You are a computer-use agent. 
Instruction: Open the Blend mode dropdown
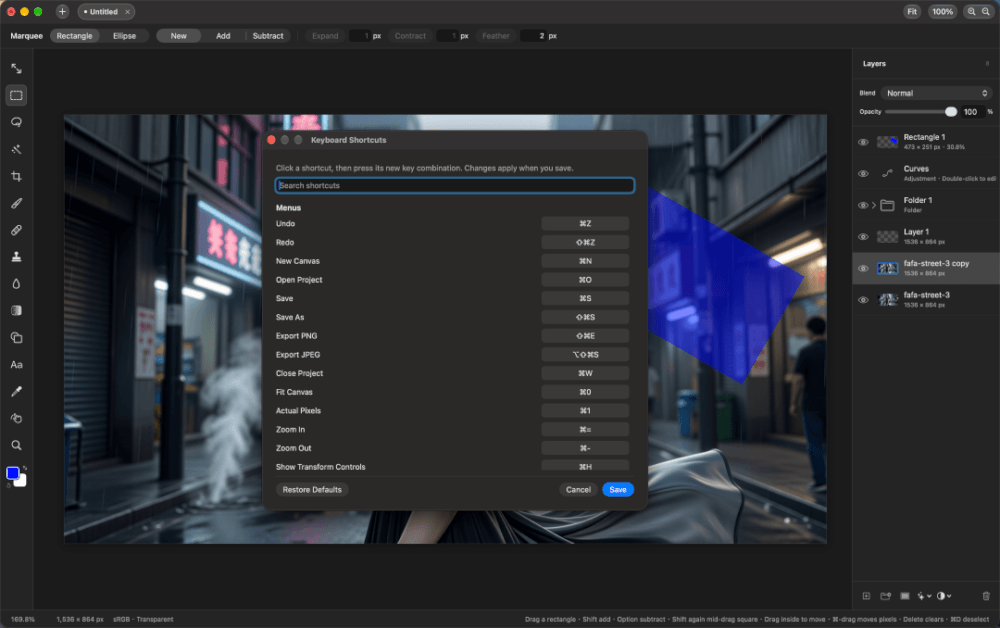coord(936,93)
